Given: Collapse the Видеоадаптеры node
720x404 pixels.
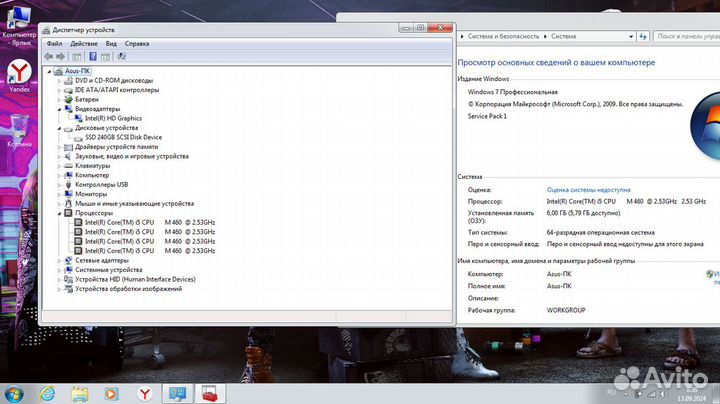Looking at the screenshot, I should pyautogui.click(x=59, y=109).
